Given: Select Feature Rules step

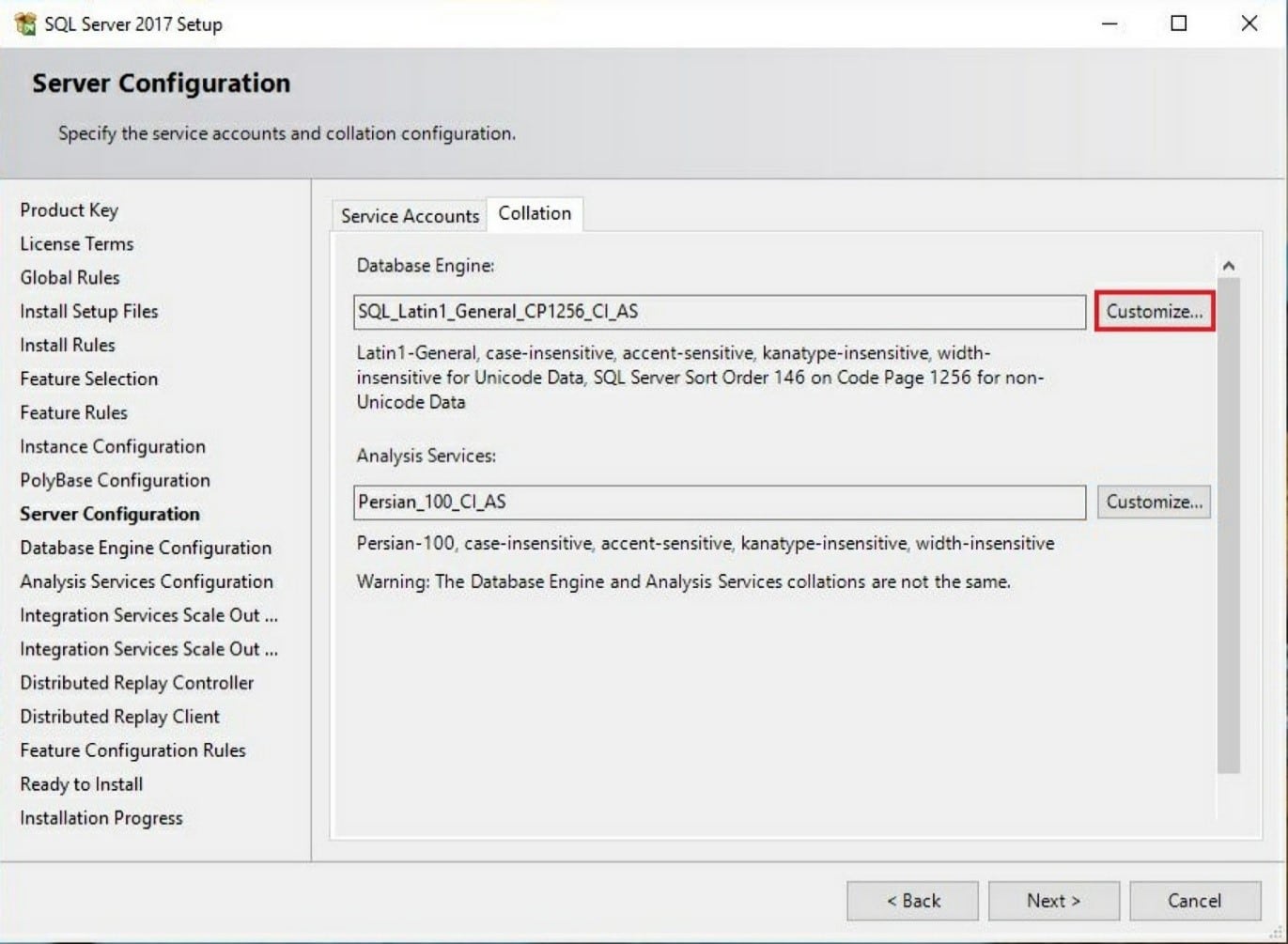Looking at the screenshot, I should coord(73,413).
